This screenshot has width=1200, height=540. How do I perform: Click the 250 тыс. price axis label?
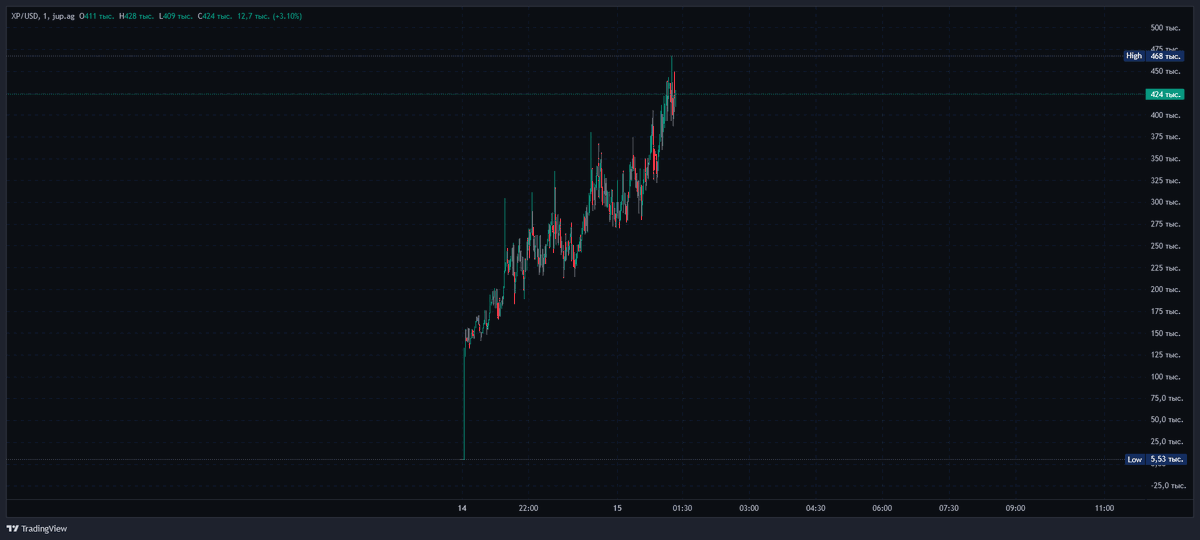(1166, 246)
